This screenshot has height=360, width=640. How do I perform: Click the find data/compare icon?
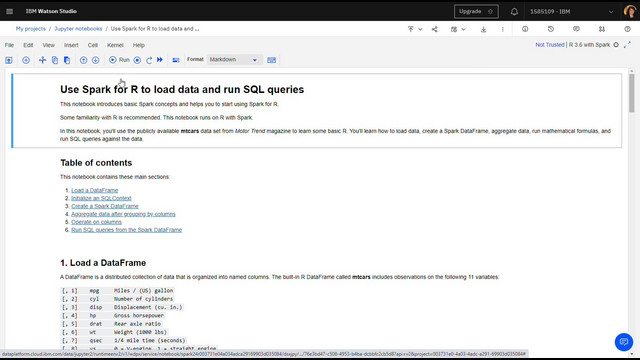(602, 29)
